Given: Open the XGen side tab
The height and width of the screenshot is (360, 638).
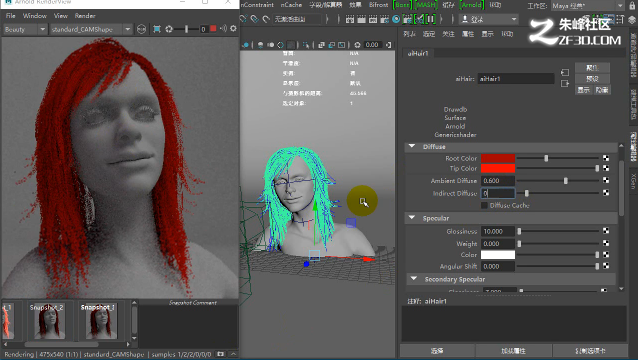Looking at the screenshot, I should [634, 181].
